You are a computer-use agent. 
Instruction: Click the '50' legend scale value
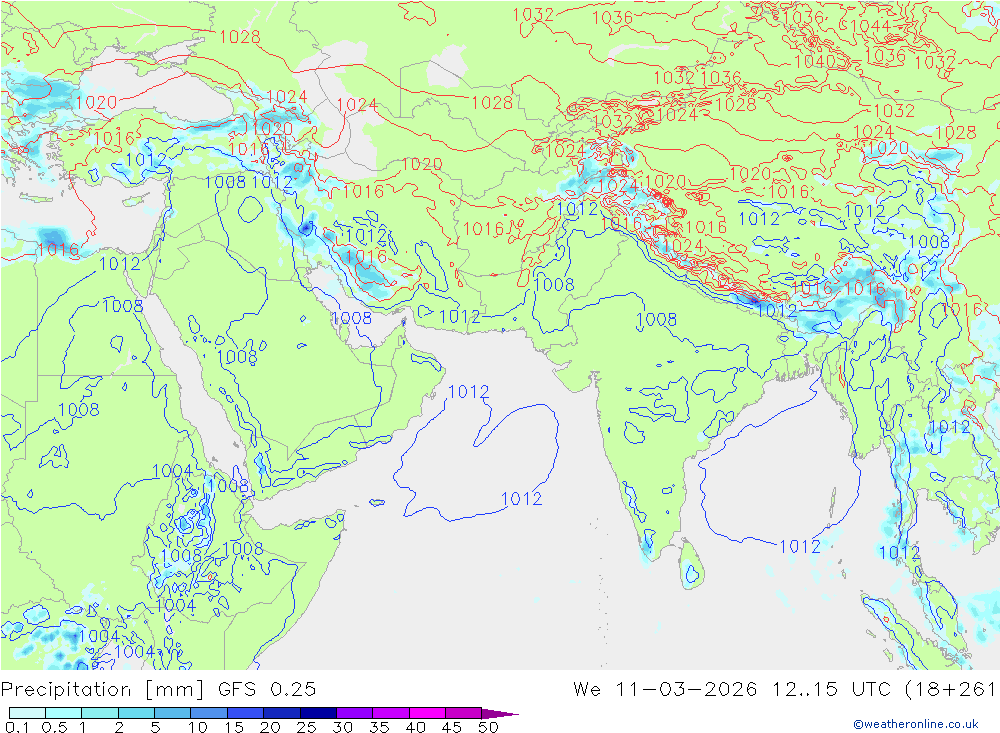coord(488,727)
